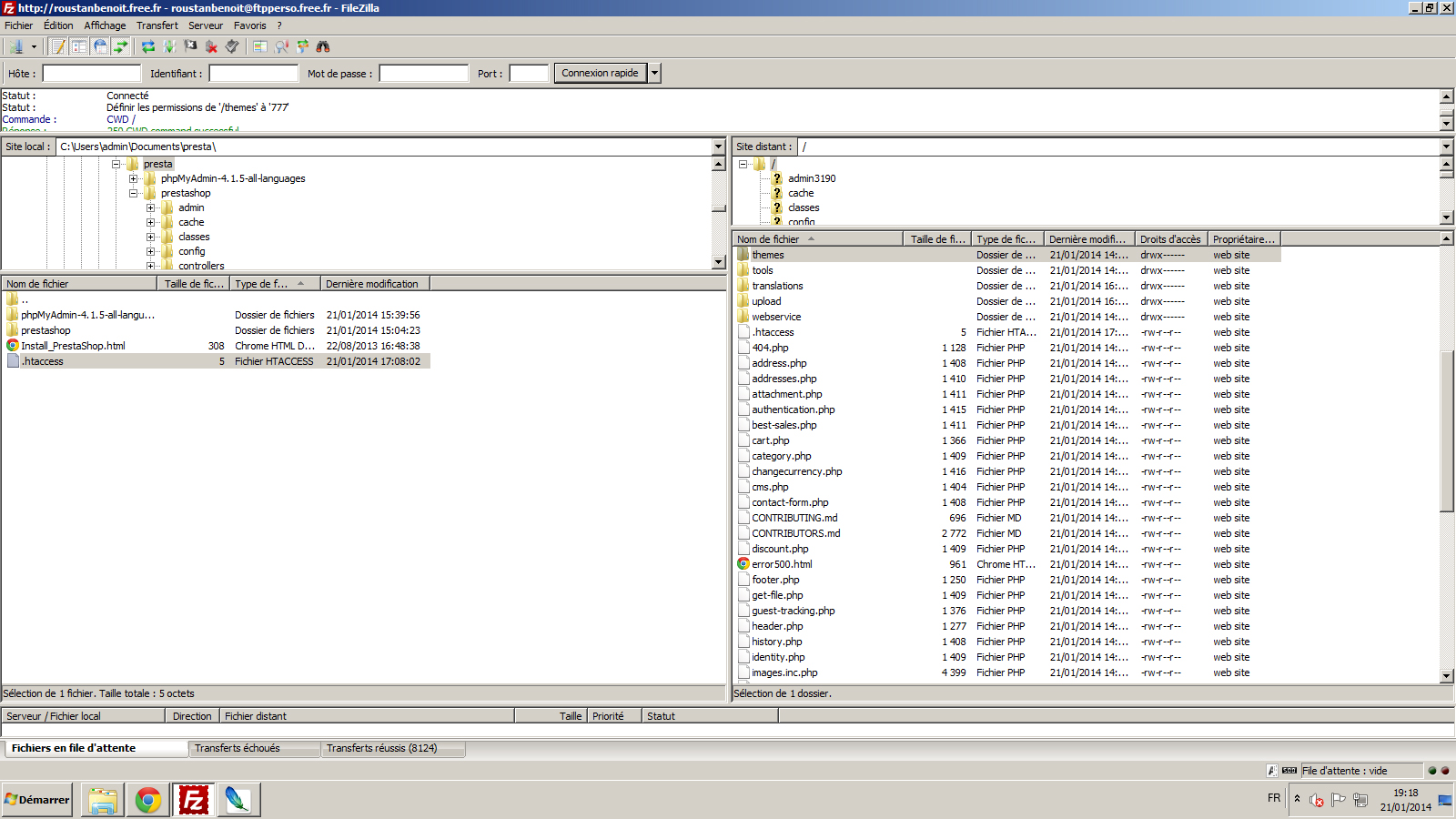Viewport: 1456px width, 819px height.
Task: Open the Site local path dropdown
Action: [x=719, y=147]
